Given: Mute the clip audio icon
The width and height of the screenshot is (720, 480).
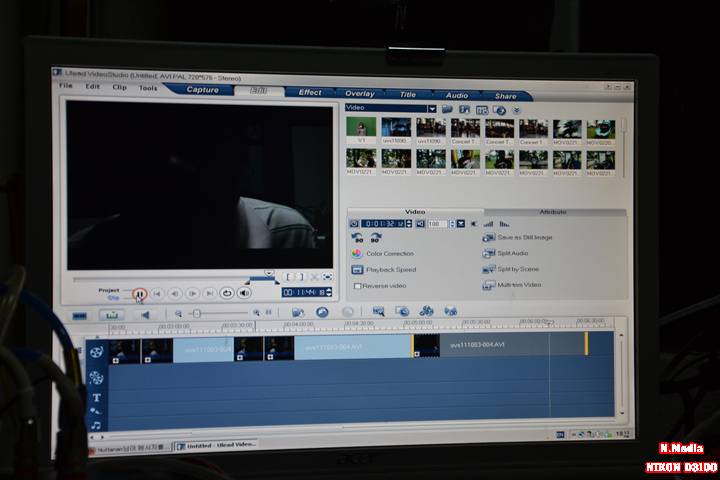Looking at the screenshot, I should click(x=474, y=224).
